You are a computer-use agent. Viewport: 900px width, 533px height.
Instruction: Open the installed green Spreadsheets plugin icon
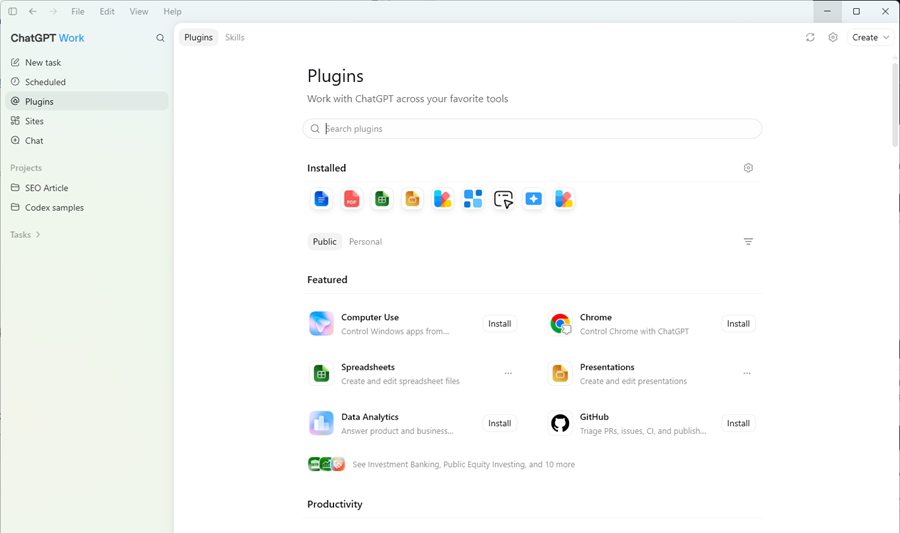point(382,199)
